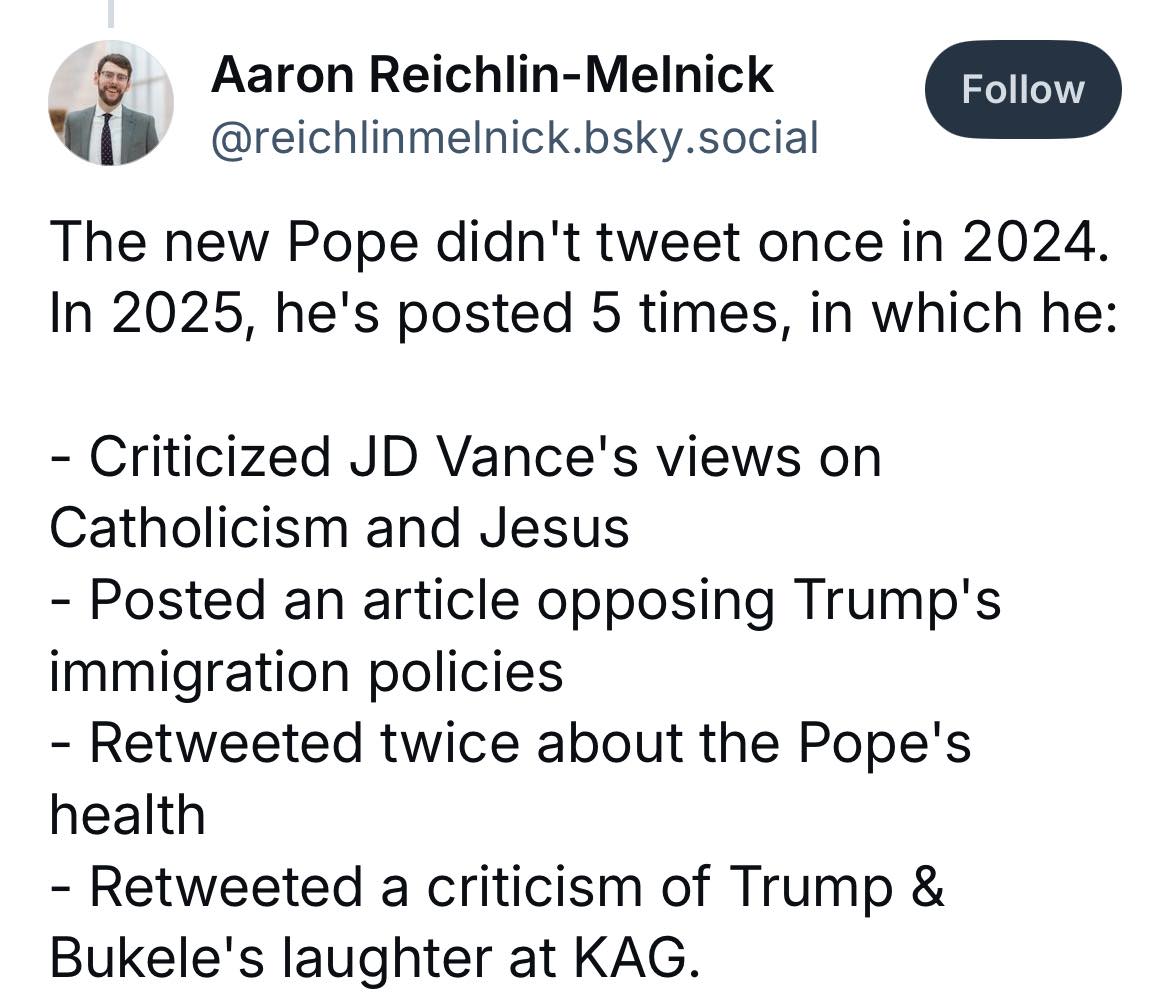Screen dimensions: 1170x1007
Task: Click the "Posted an article opposing Trump's" line
Action: coord(525,600)
